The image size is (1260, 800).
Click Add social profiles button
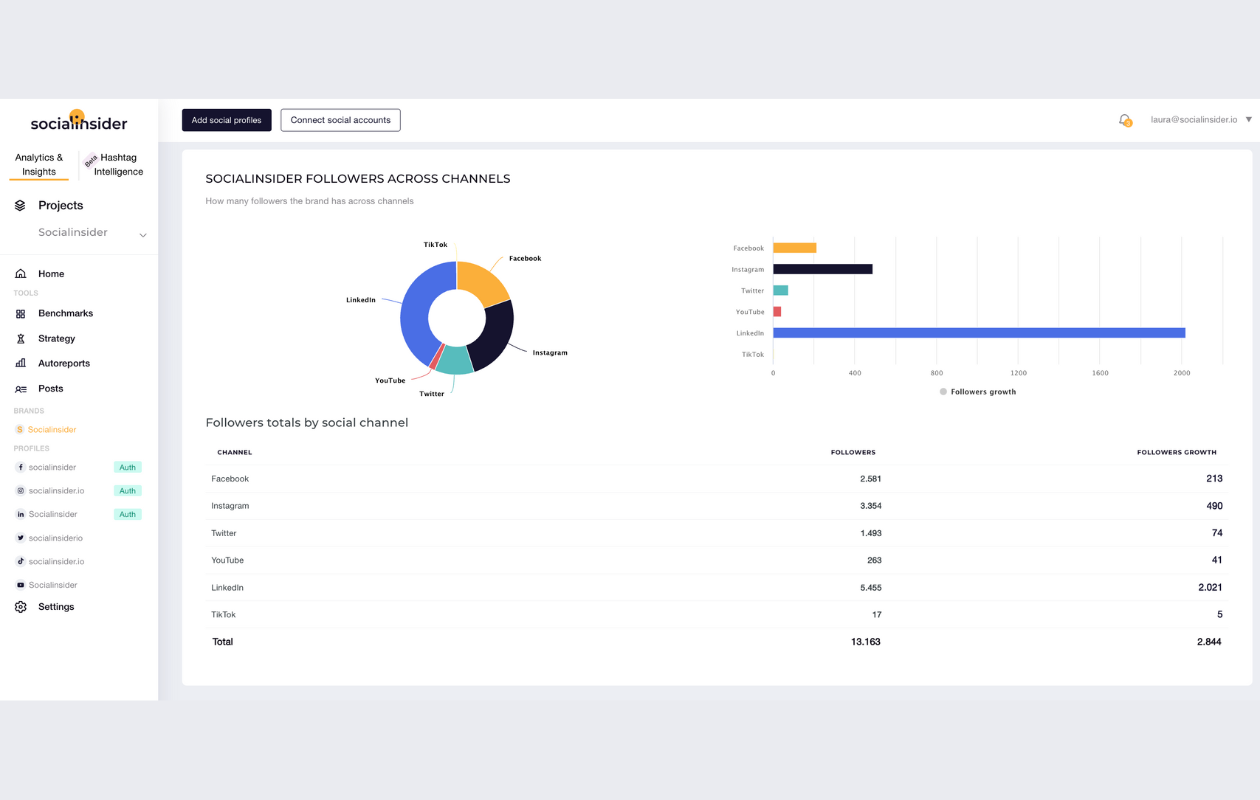point(227,120)
